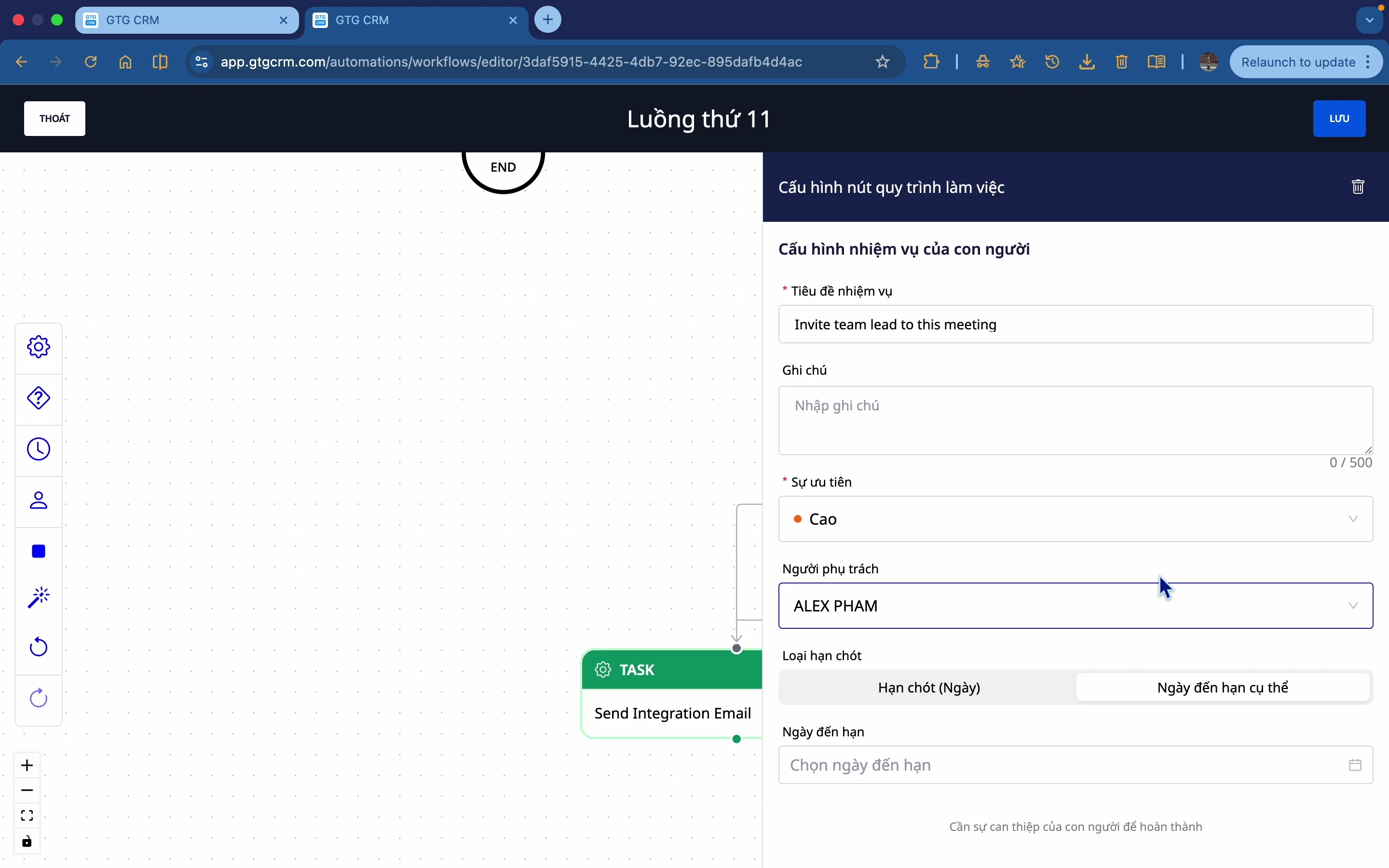Click the THOÁT exit button
The image size is (1389, 868).
point(54,119)
